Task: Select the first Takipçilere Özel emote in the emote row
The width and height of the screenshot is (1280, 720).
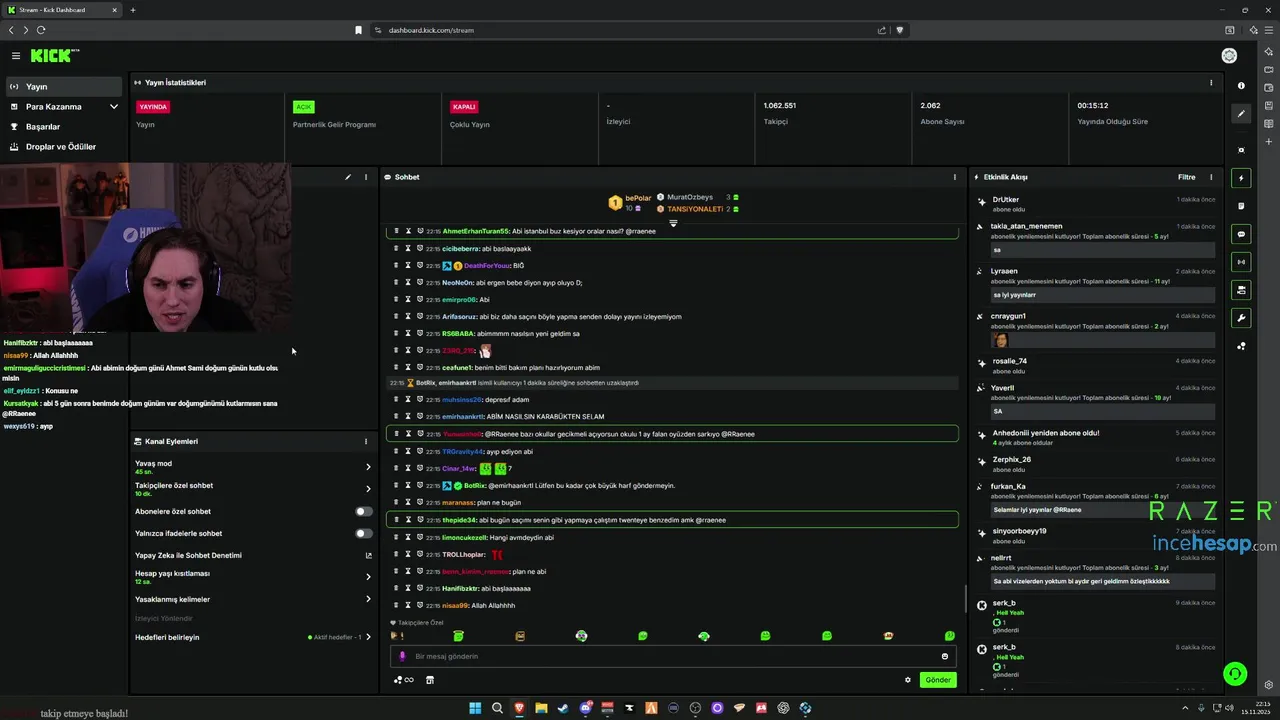Action: 397,636
